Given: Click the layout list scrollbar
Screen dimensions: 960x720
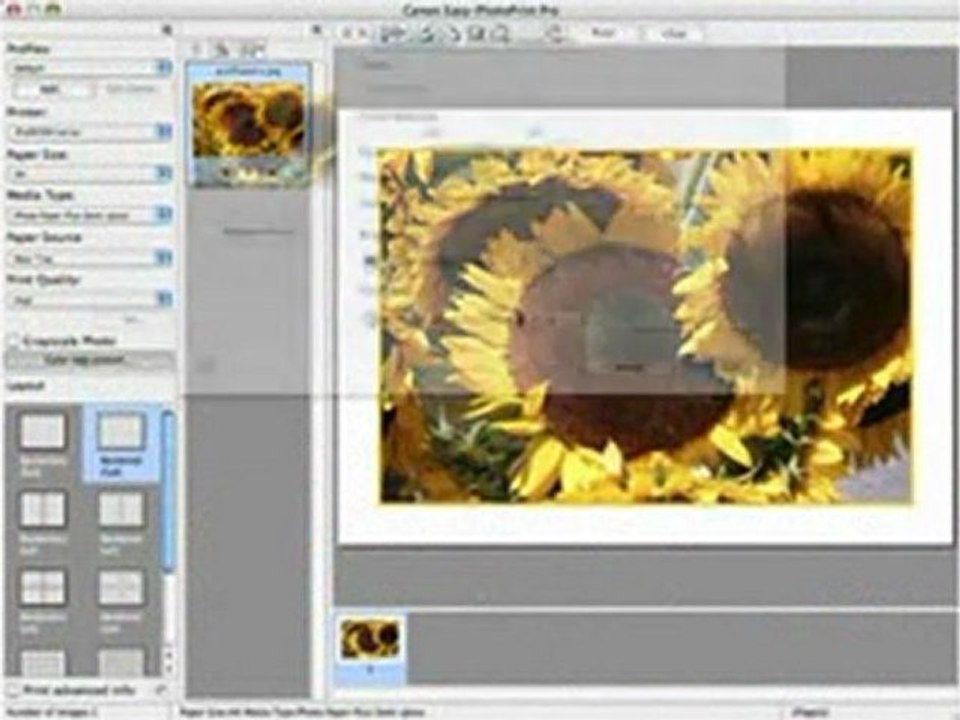Looking at the screenshot, I should pyautogui.click(x=168, y=492).
